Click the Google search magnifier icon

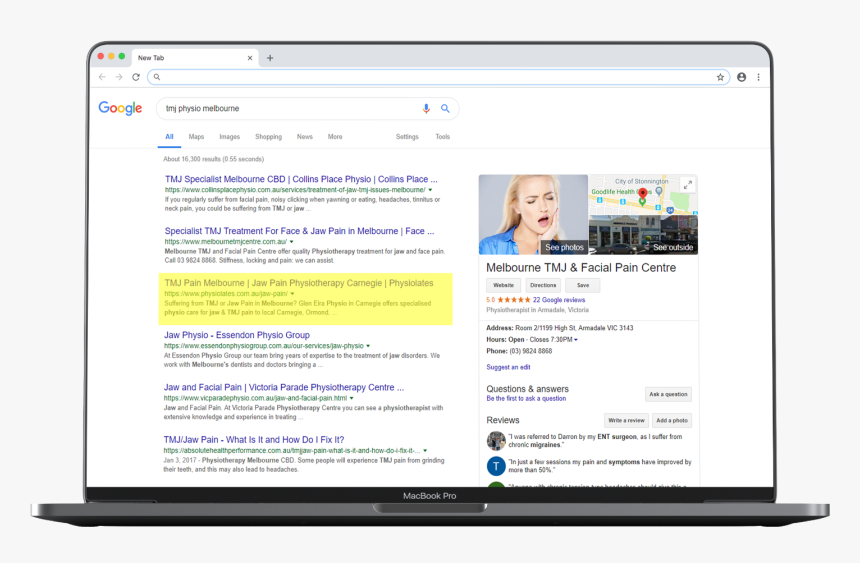coord(445,108)
